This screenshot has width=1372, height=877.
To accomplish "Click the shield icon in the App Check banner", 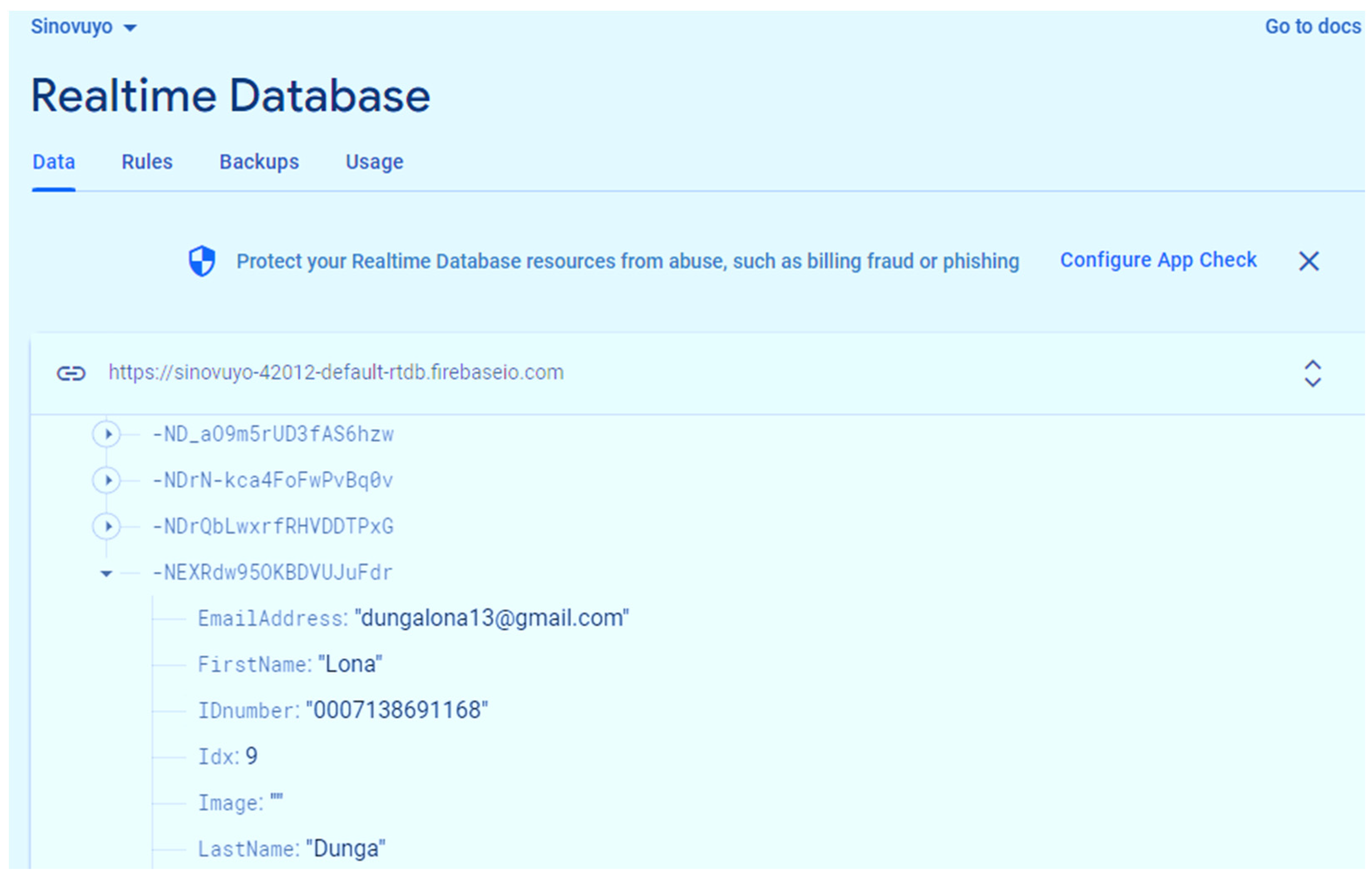I will pos(202,261).
